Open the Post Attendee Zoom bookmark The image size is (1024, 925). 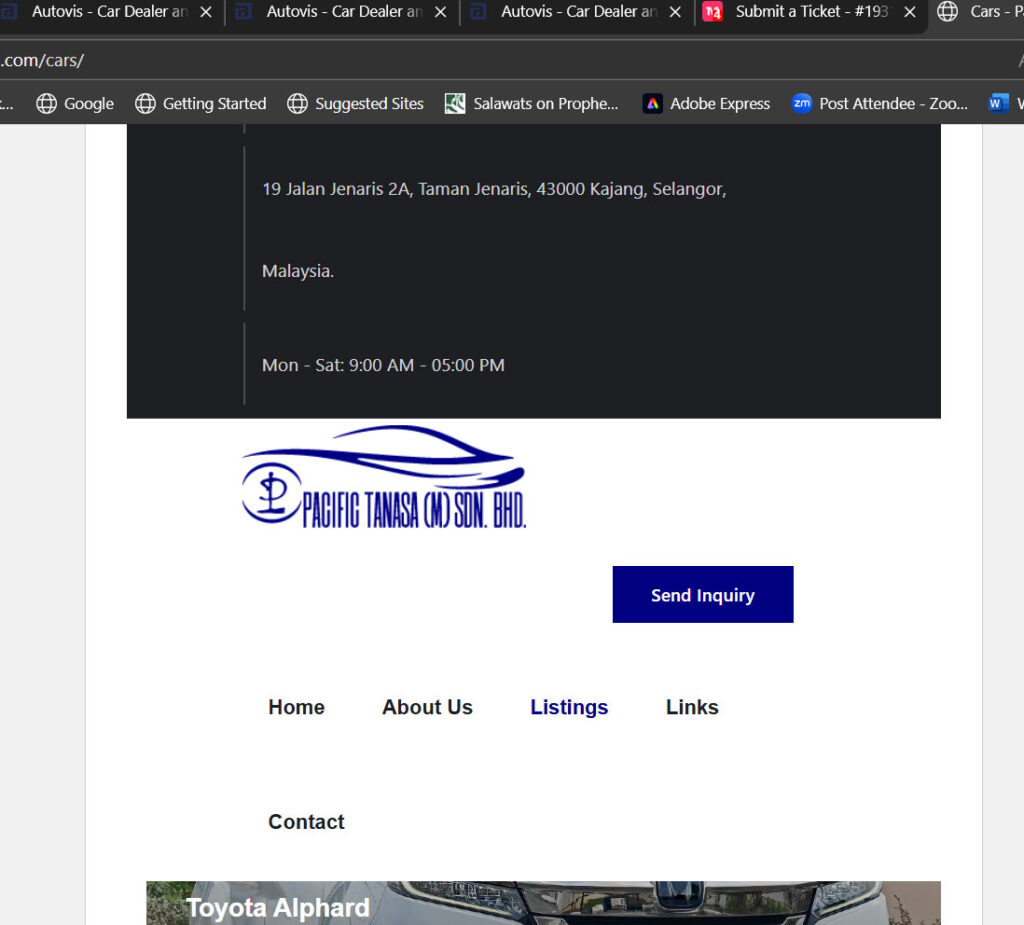click(x=879, y=103)
